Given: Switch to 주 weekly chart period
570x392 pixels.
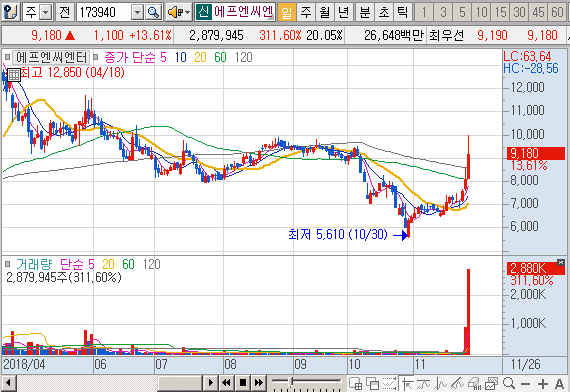Looking at the screenshot, I should 305,12.
